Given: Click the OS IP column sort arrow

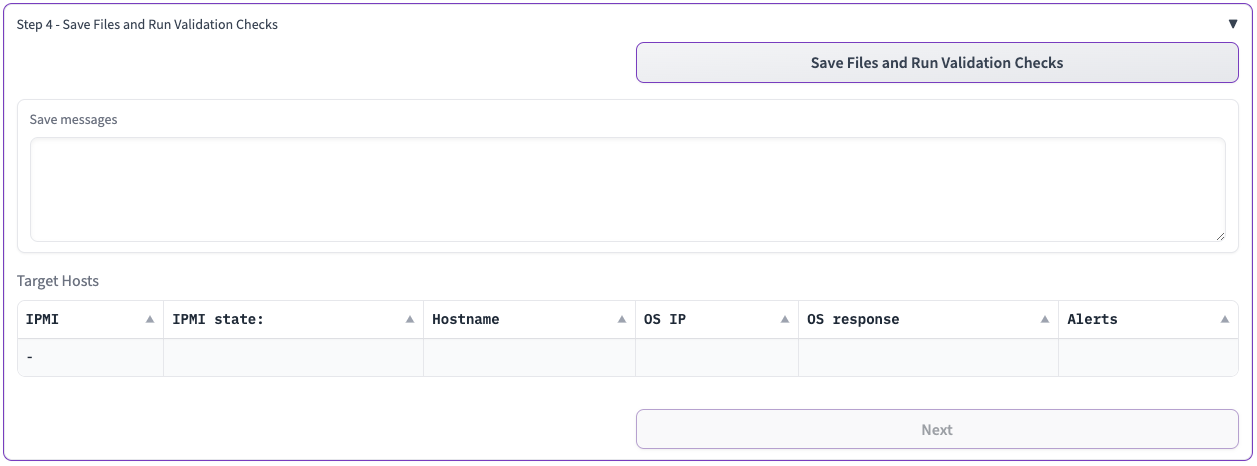Looking at the screenshot, I should (785, 320).
